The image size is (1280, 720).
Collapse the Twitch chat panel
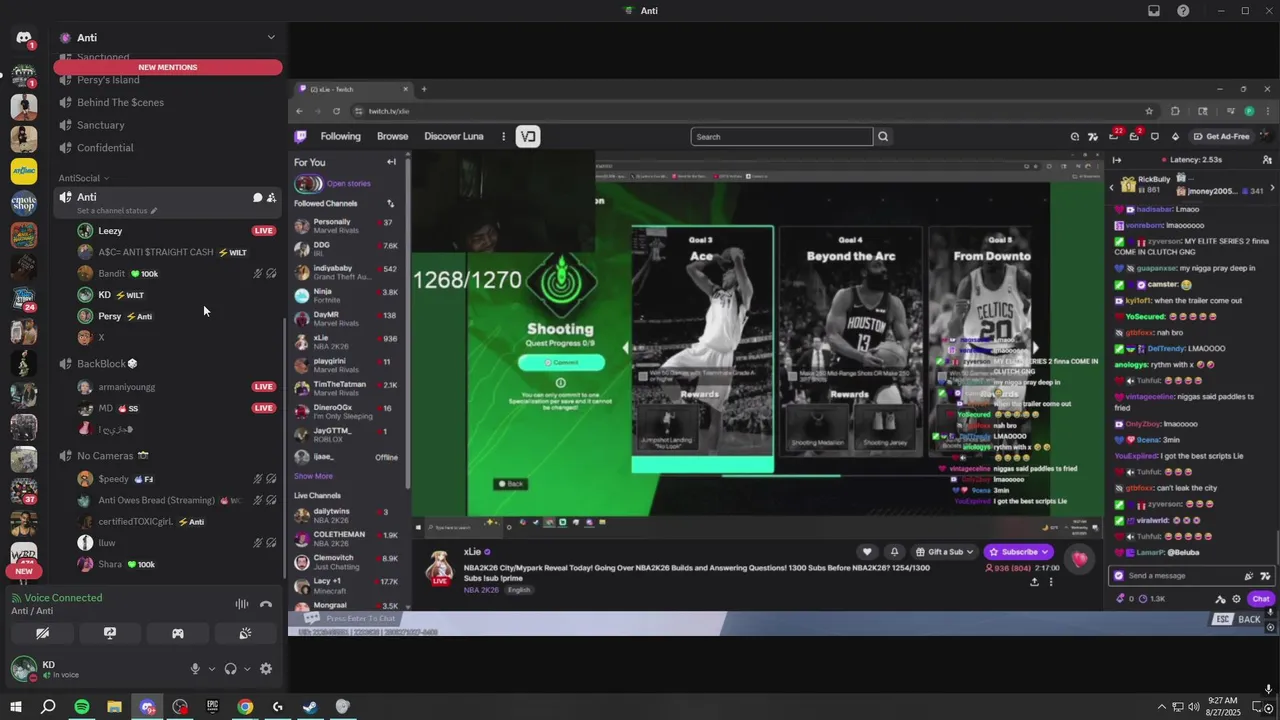click(1117, 160)
